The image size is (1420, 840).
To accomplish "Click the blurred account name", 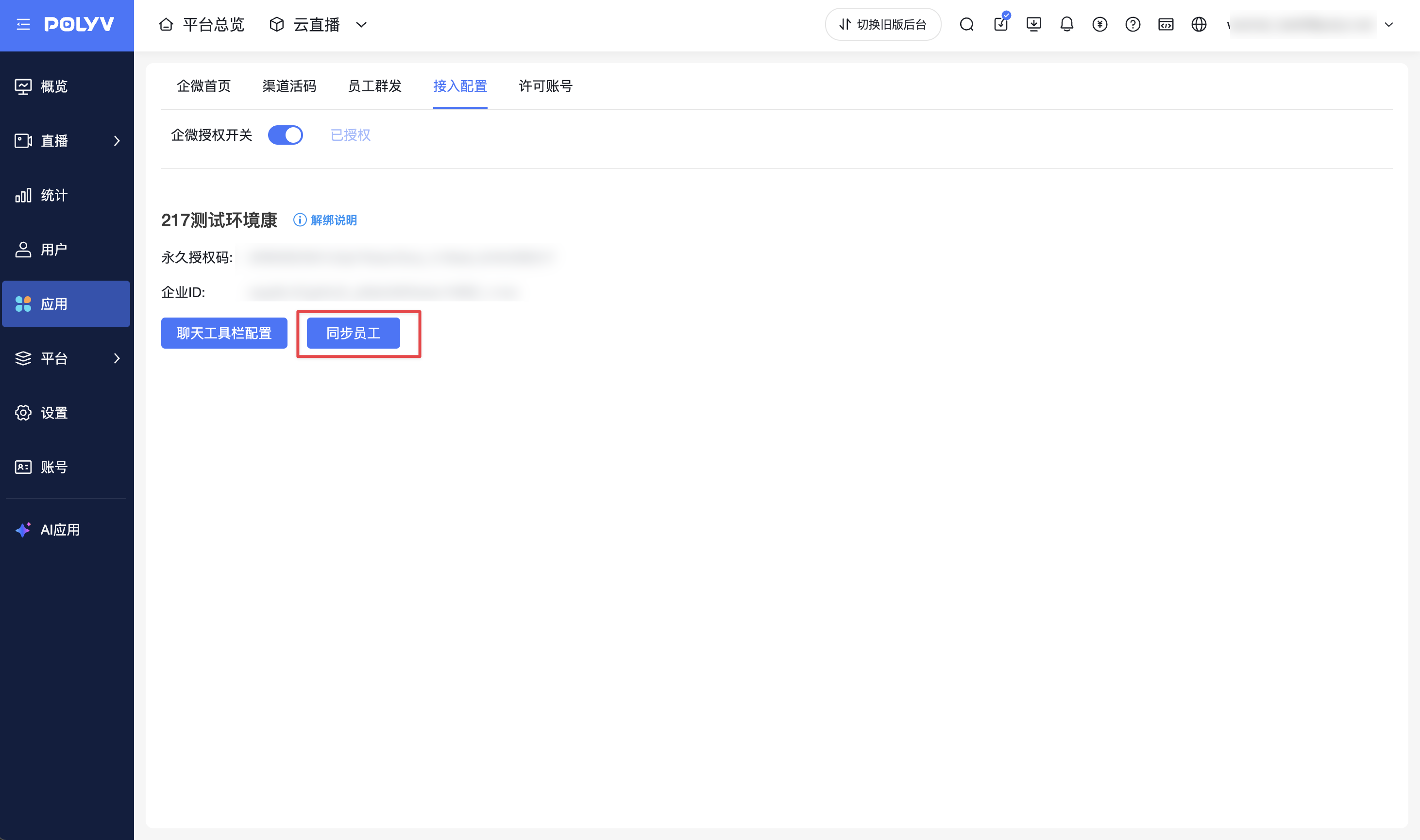I will coord(1302,24).
